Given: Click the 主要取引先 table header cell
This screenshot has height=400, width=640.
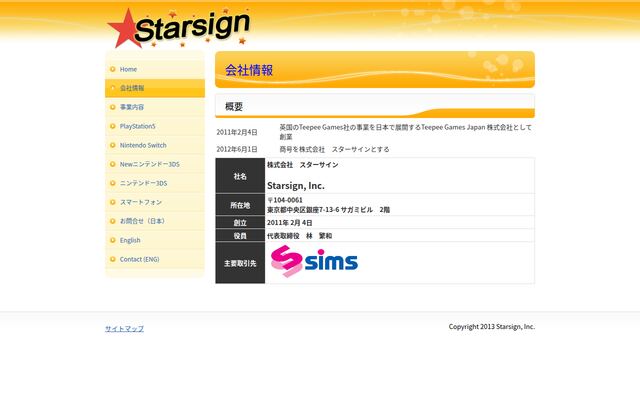Looking at the screenshot, I should click(240, 263).
